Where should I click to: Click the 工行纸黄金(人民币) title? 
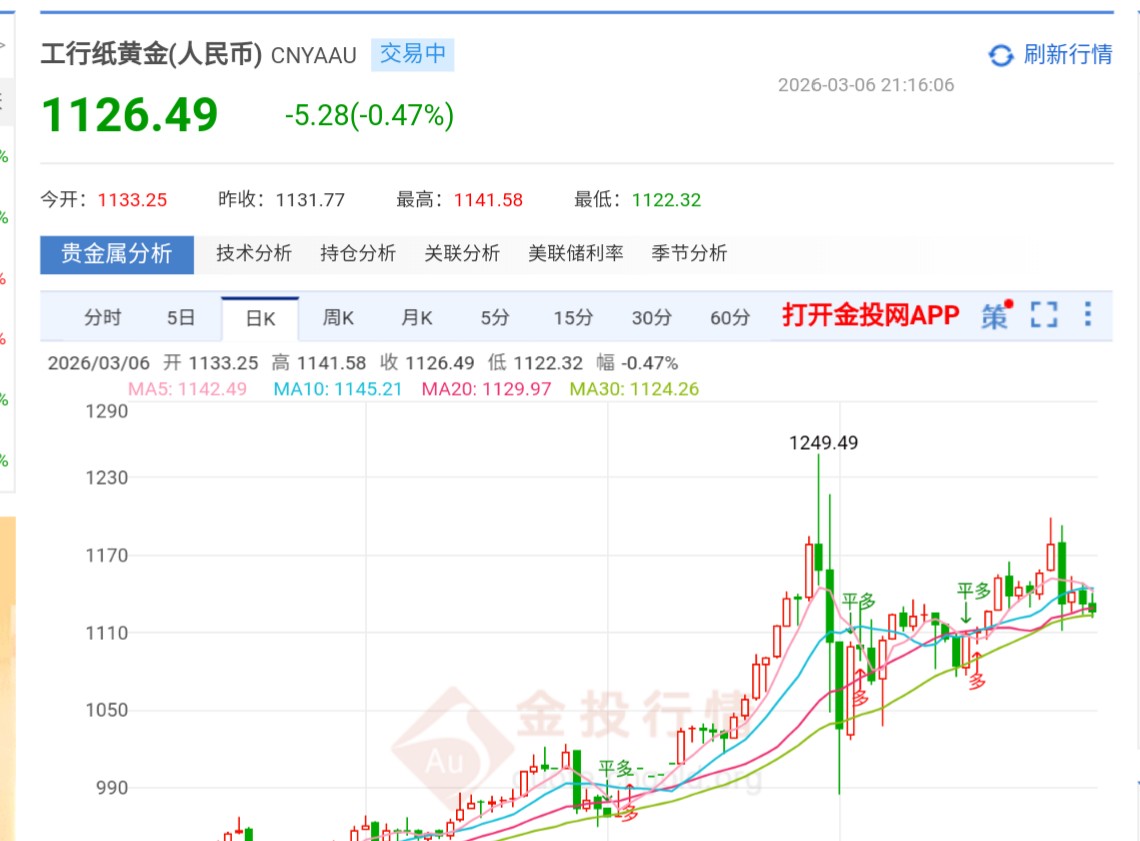(151, 55)
